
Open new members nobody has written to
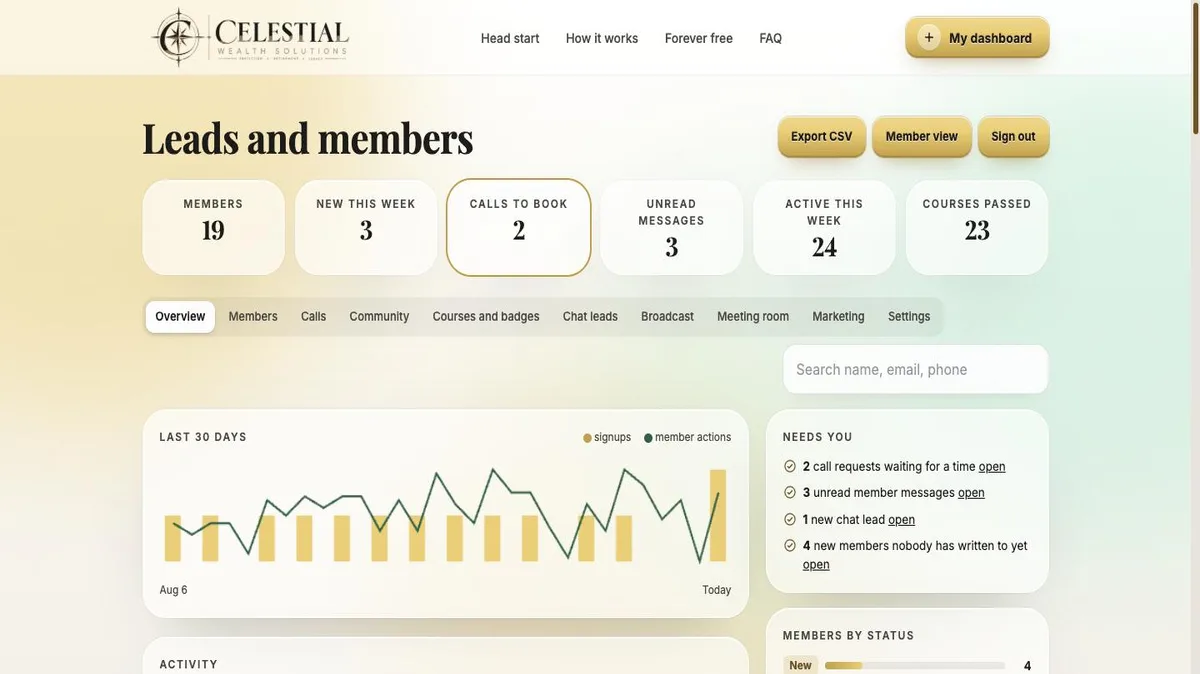(x=816, y=565)
